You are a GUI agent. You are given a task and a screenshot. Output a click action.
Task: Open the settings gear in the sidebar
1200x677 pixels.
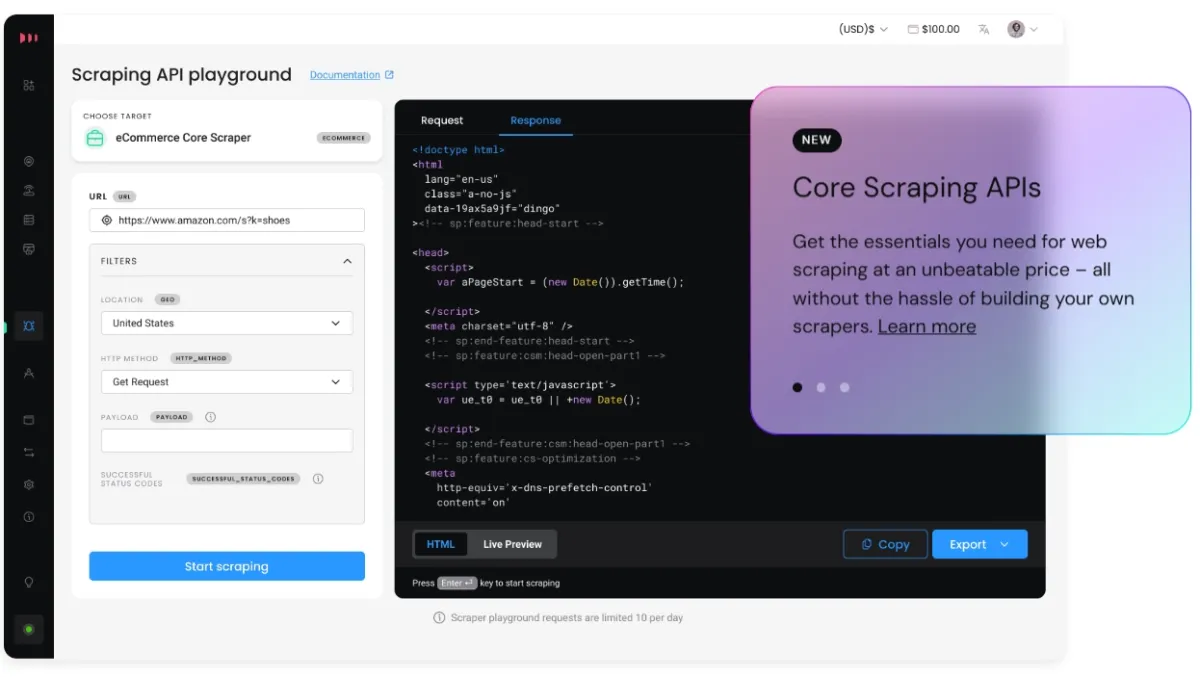pyautogui.click(x=29, y=484)
